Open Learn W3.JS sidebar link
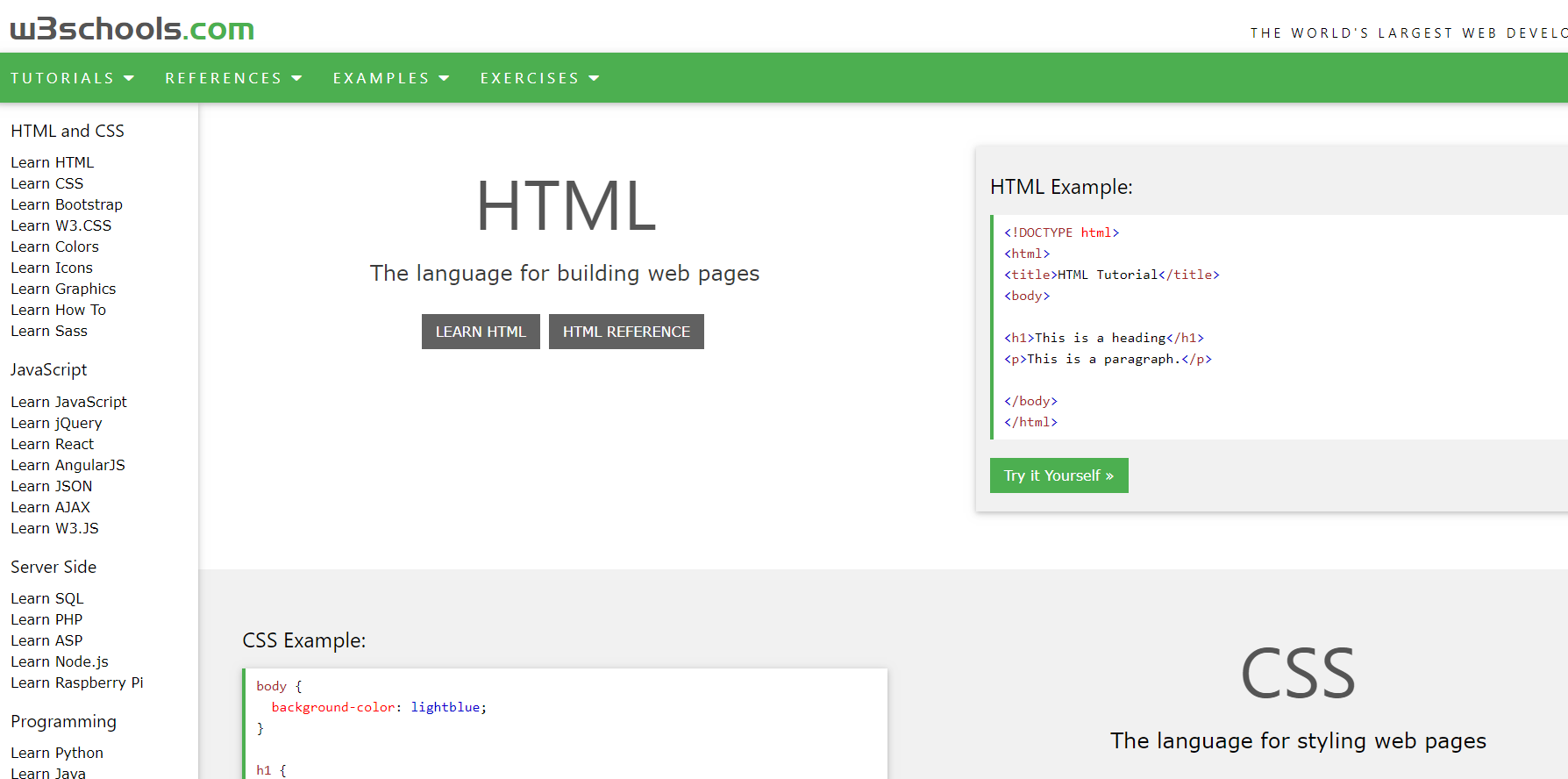 (54, 528)
